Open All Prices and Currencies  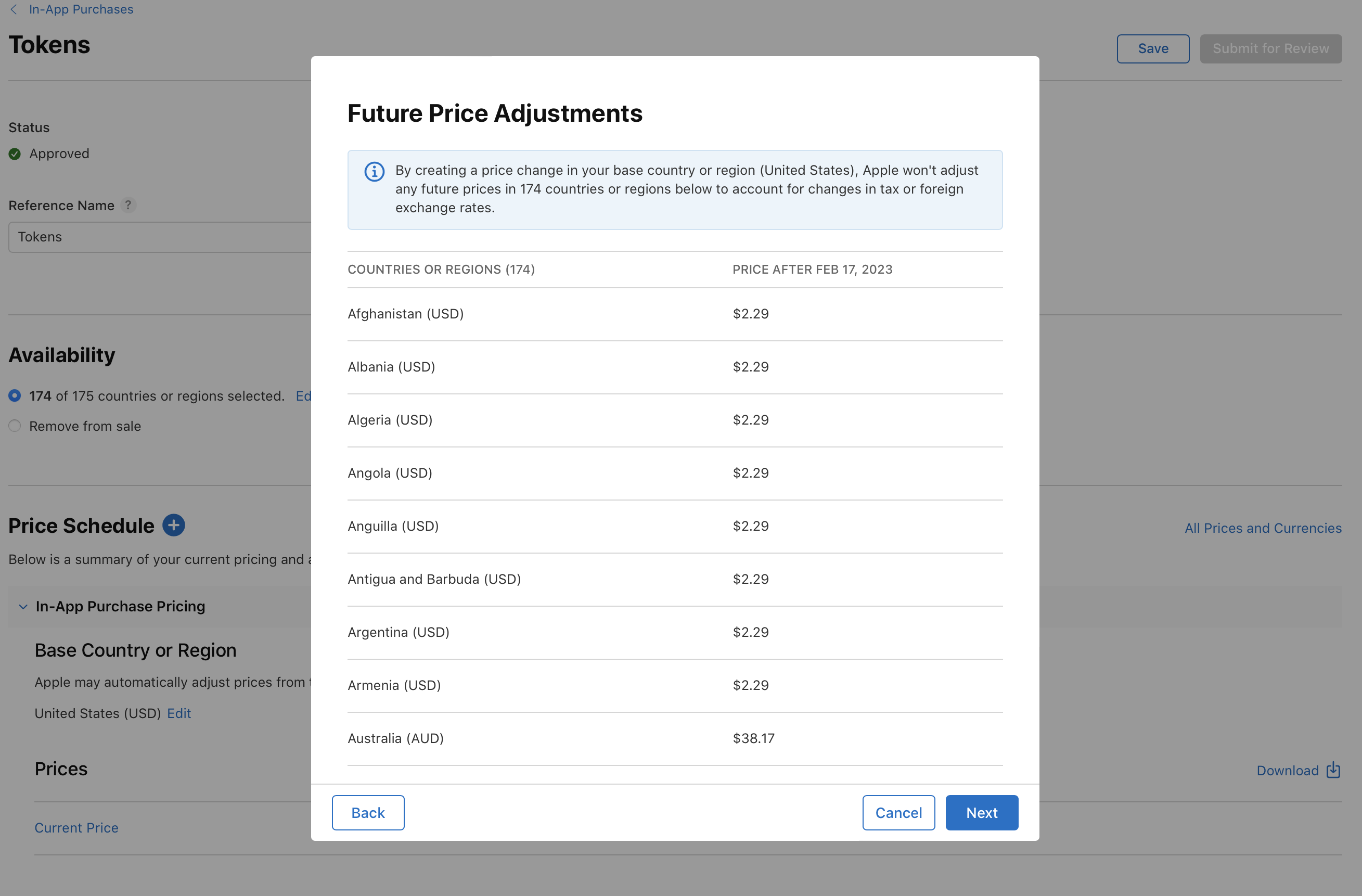point(1263,527)
